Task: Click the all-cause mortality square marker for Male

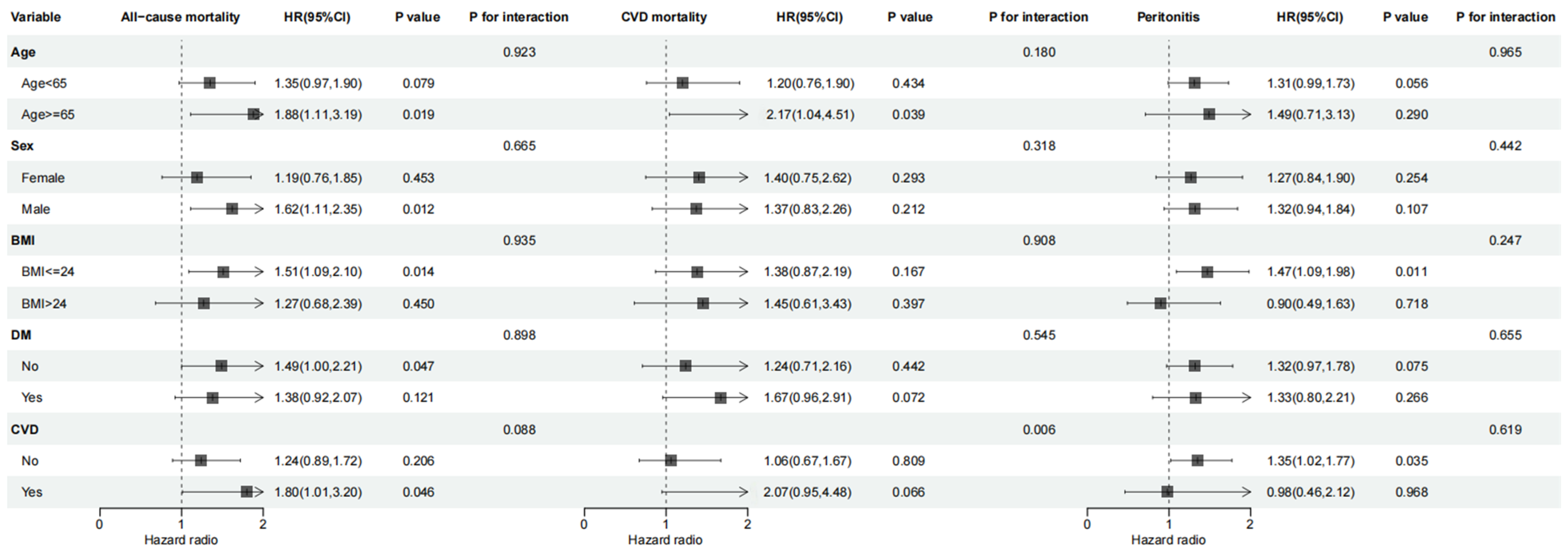Action: (x=232, y=209)
